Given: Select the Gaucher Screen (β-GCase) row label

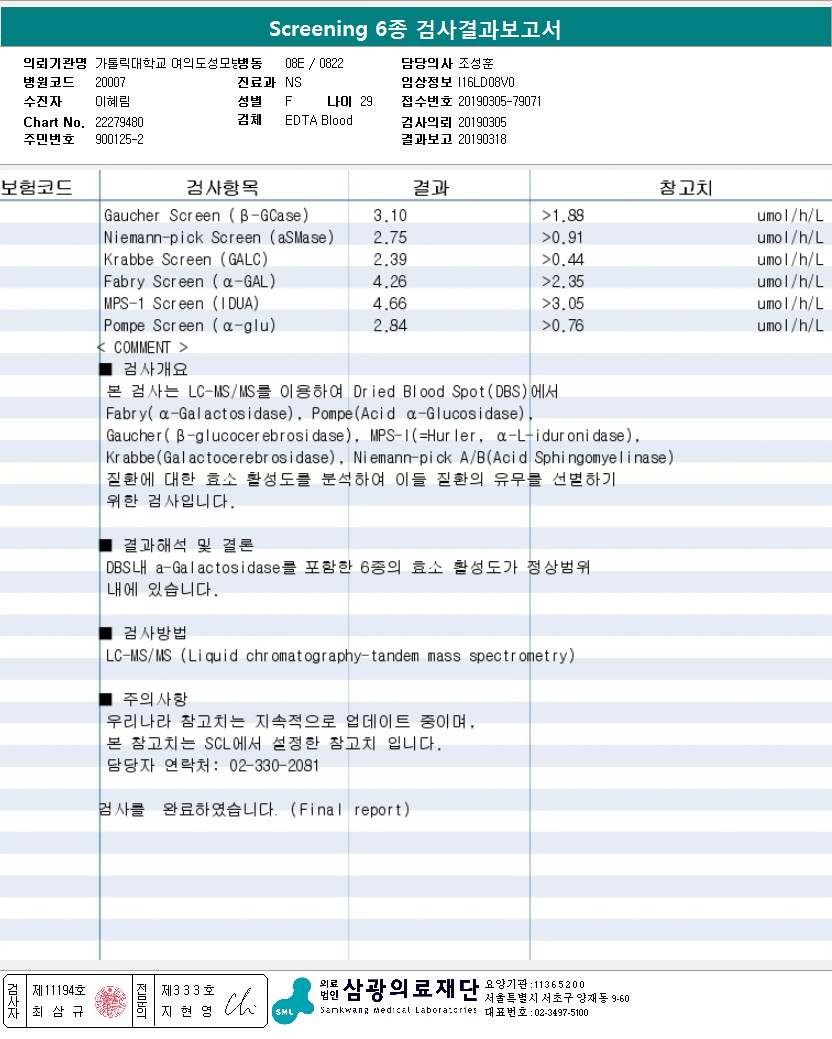Looking at the screenshot, I should [x=206, y=215].
